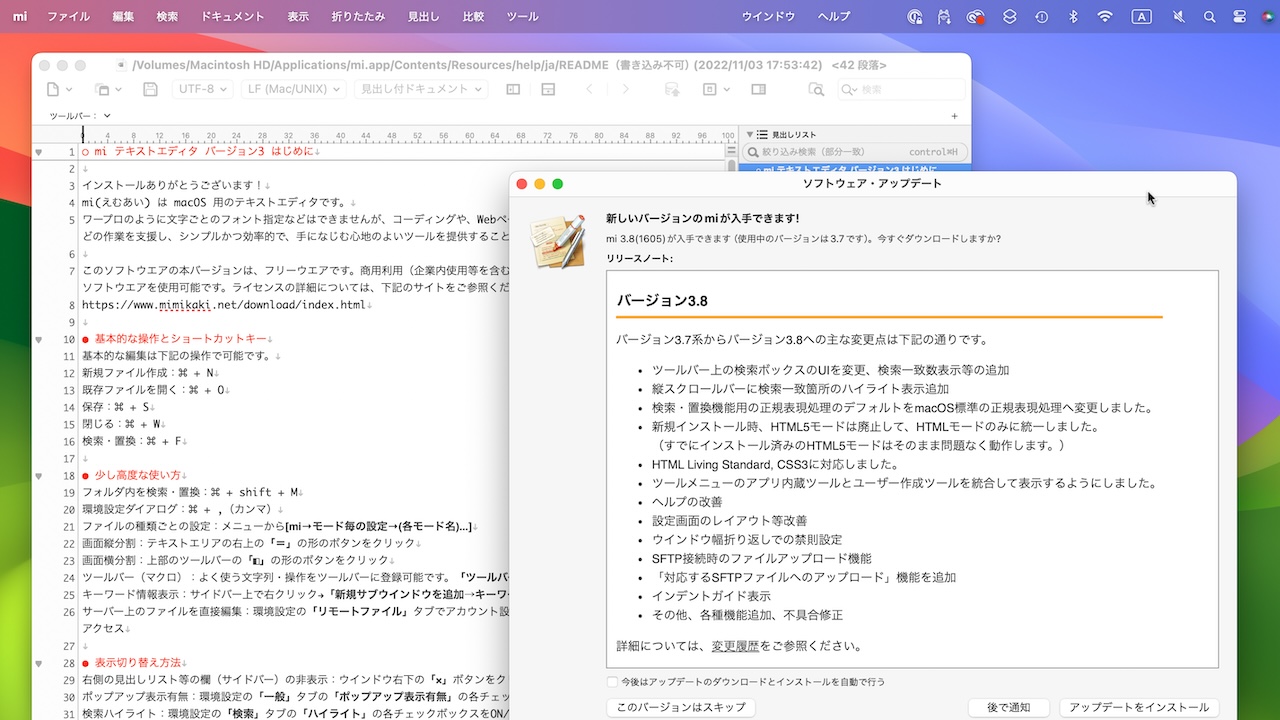Collapse the line 1 heading fold triangle
Screen dimensions: 1280x720
click(x=39, y=153)
